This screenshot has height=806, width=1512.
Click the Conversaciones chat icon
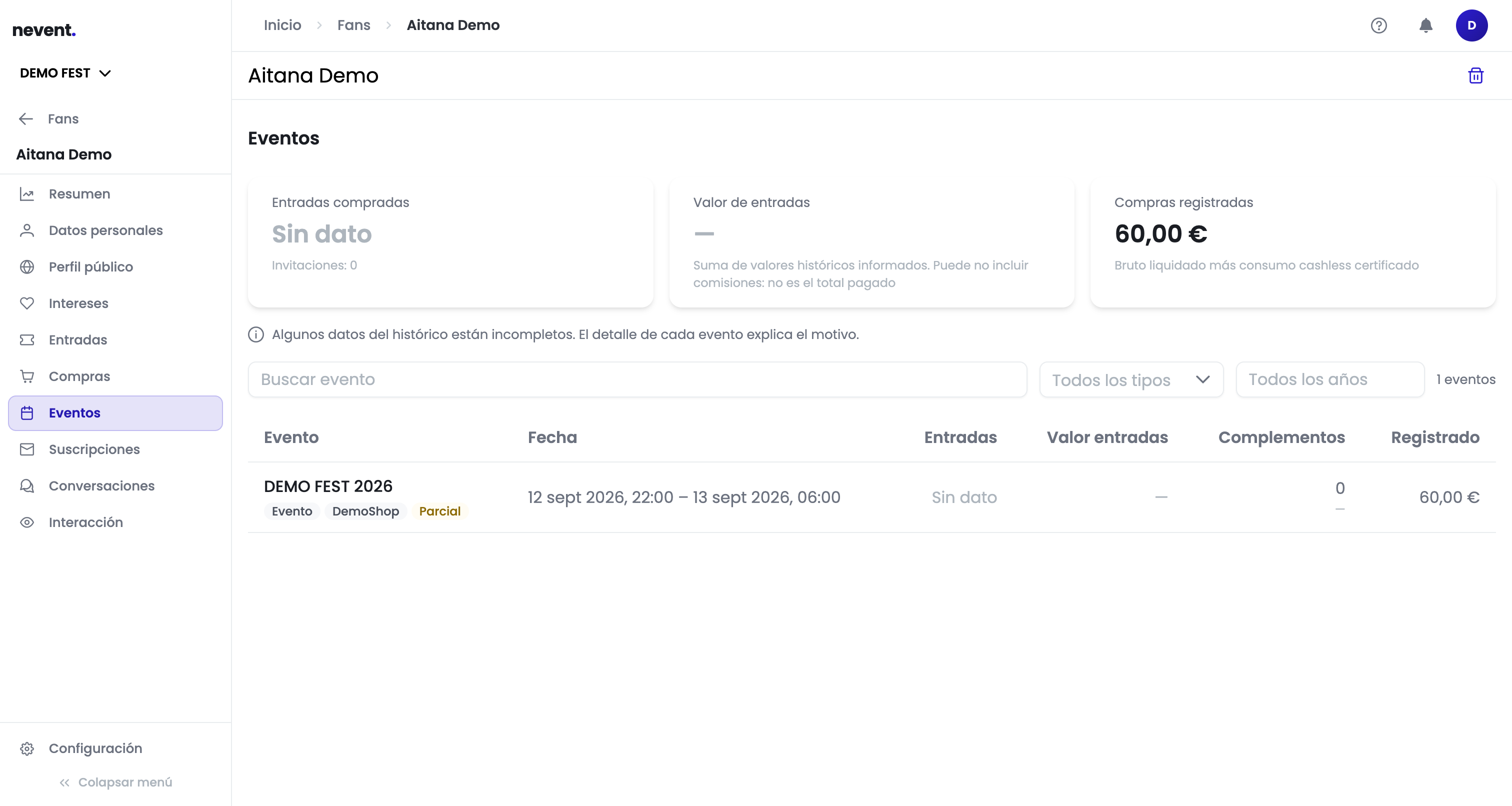point(27,486)
